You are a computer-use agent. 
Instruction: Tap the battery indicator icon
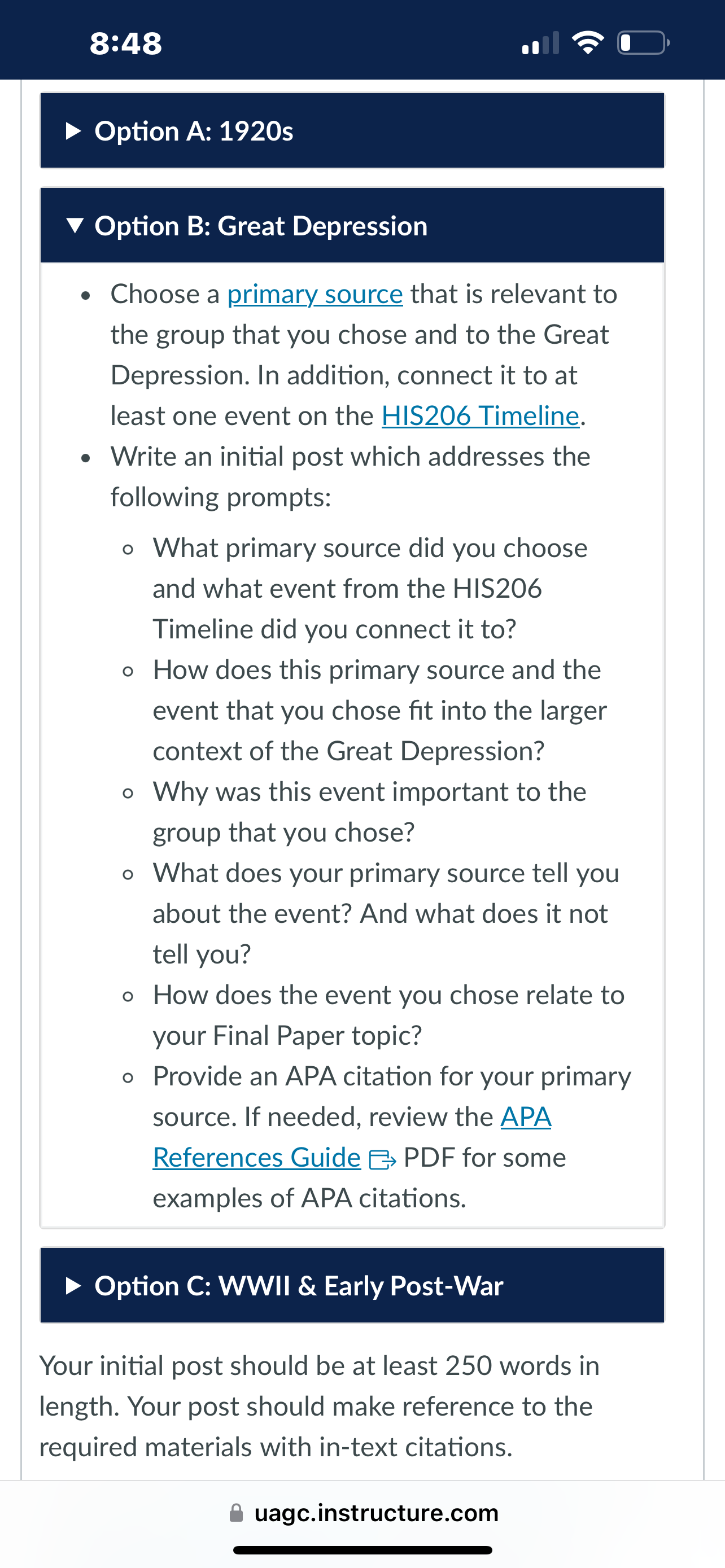click(644, 42)
